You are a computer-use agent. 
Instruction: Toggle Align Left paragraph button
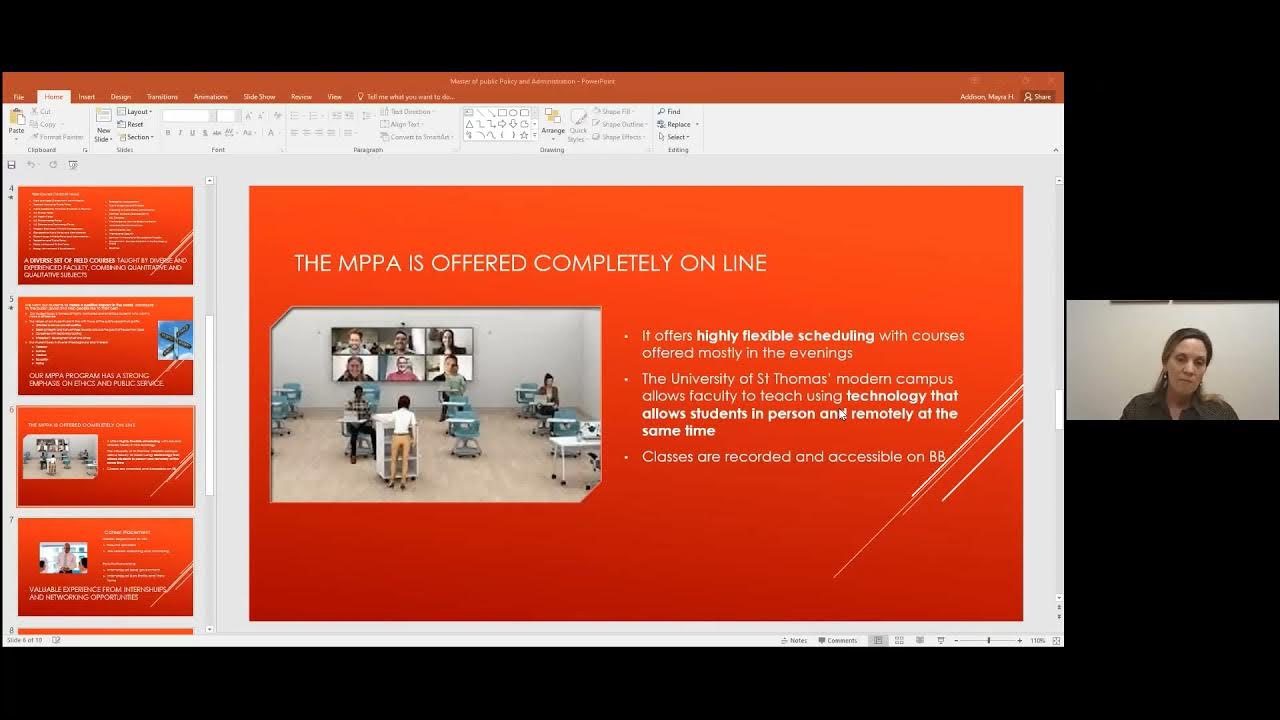(x=294, y=133)
